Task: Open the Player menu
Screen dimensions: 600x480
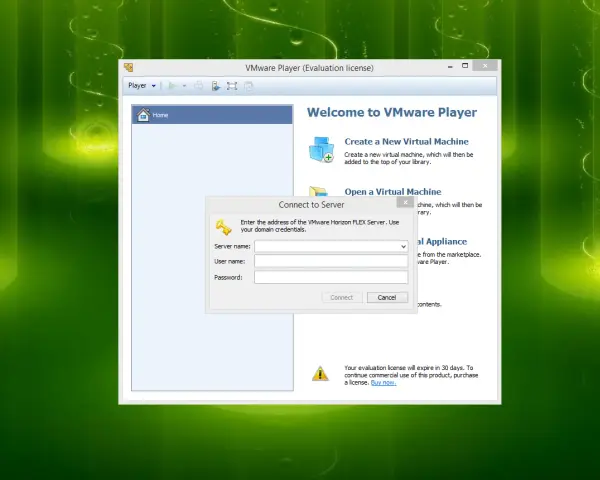Action: [x=142, y=86]
